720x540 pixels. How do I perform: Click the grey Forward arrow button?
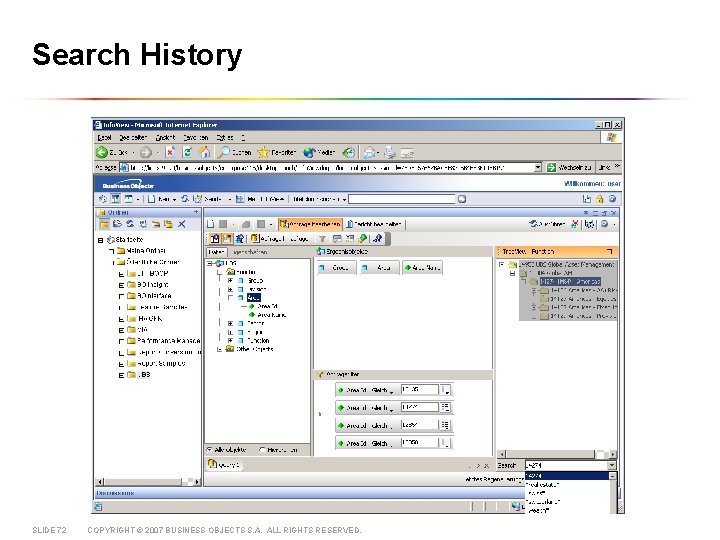point(146,152)
